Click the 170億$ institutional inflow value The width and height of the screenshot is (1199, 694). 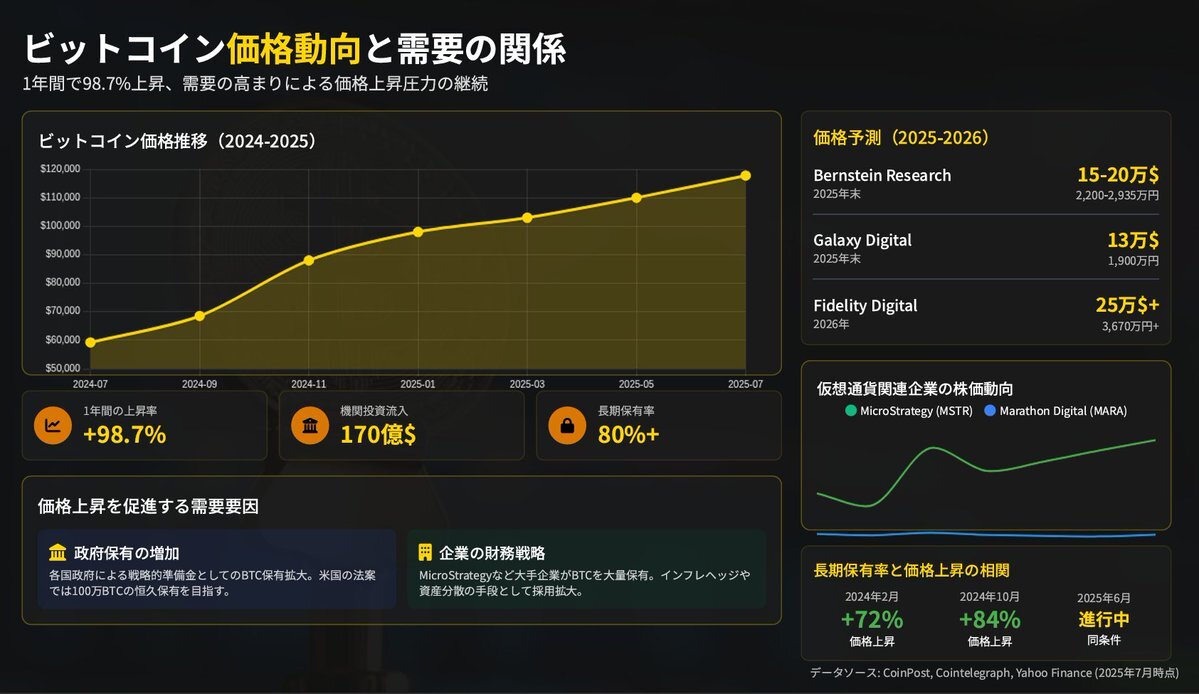pyautogui.click(x=378, y=434)
